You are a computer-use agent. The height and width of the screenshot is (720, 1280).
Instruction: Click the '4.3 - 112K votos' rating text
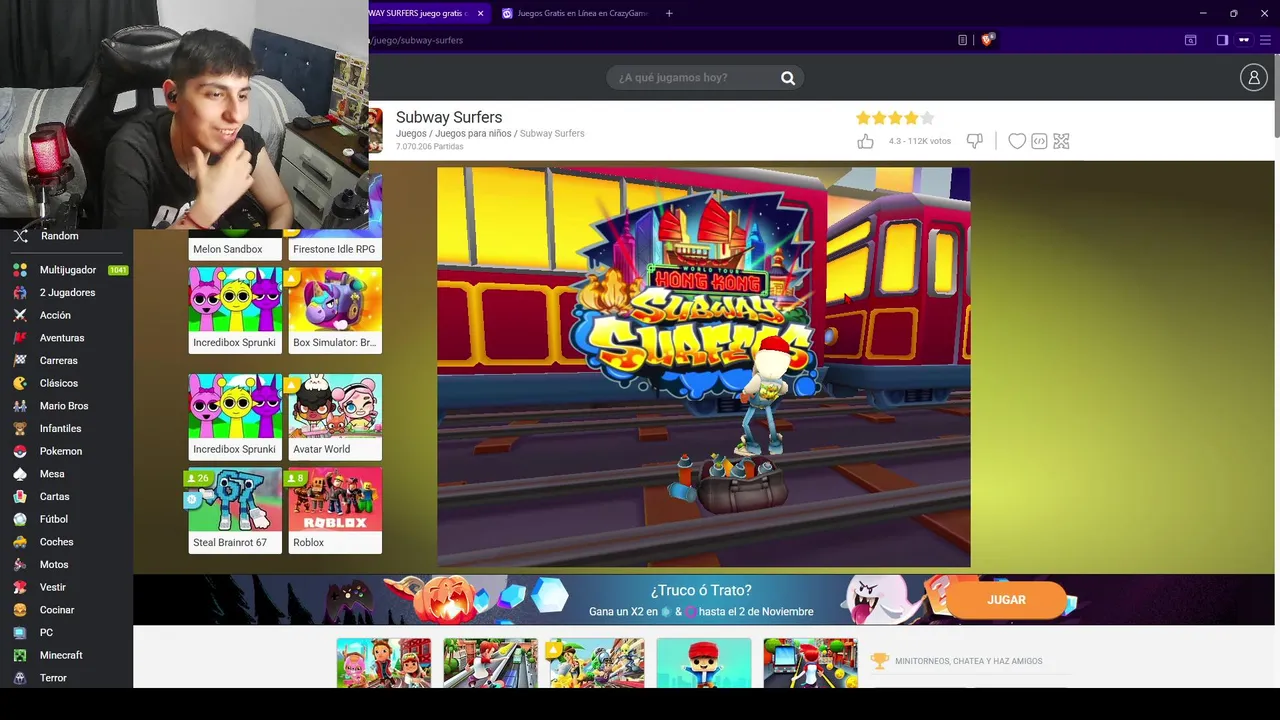coord(920,141)
